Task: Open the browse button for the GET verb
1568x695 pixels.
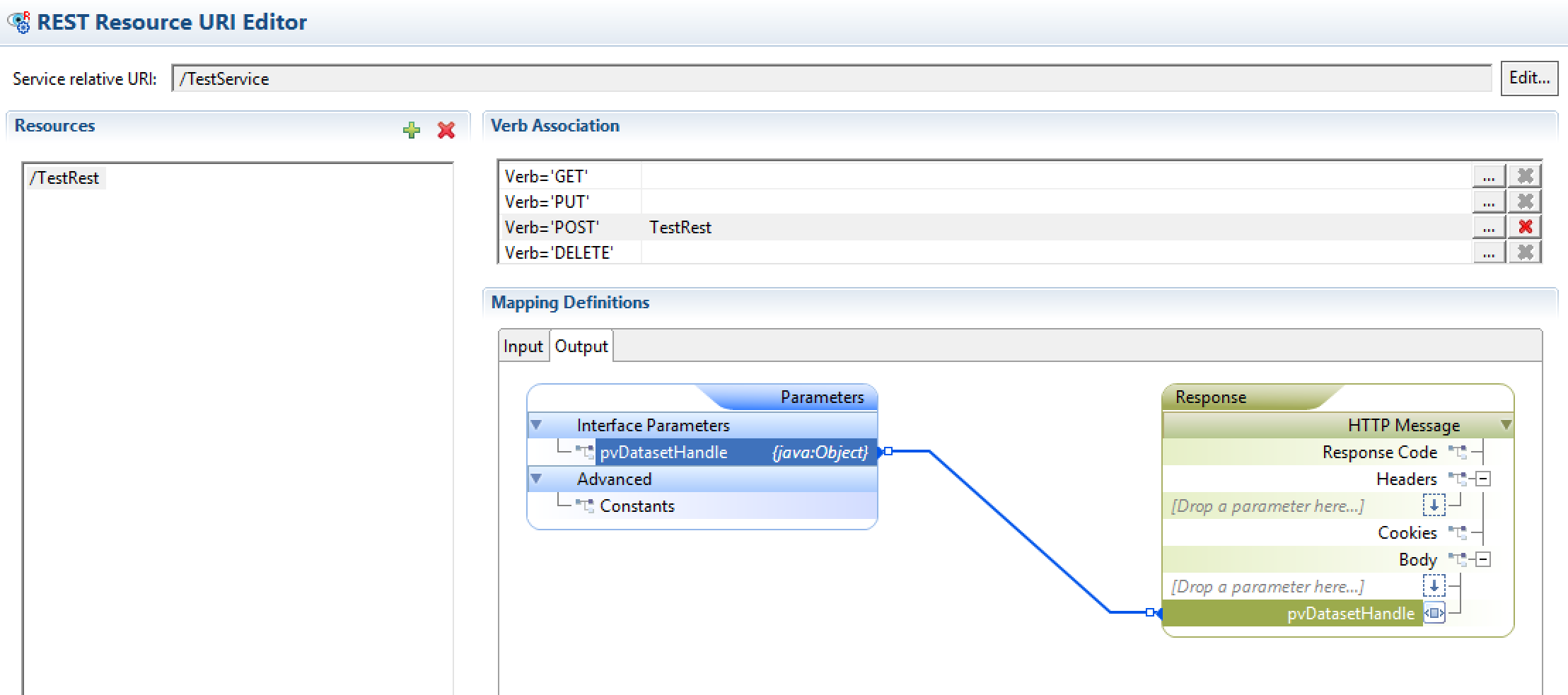Action: [x=1489, y=175]
